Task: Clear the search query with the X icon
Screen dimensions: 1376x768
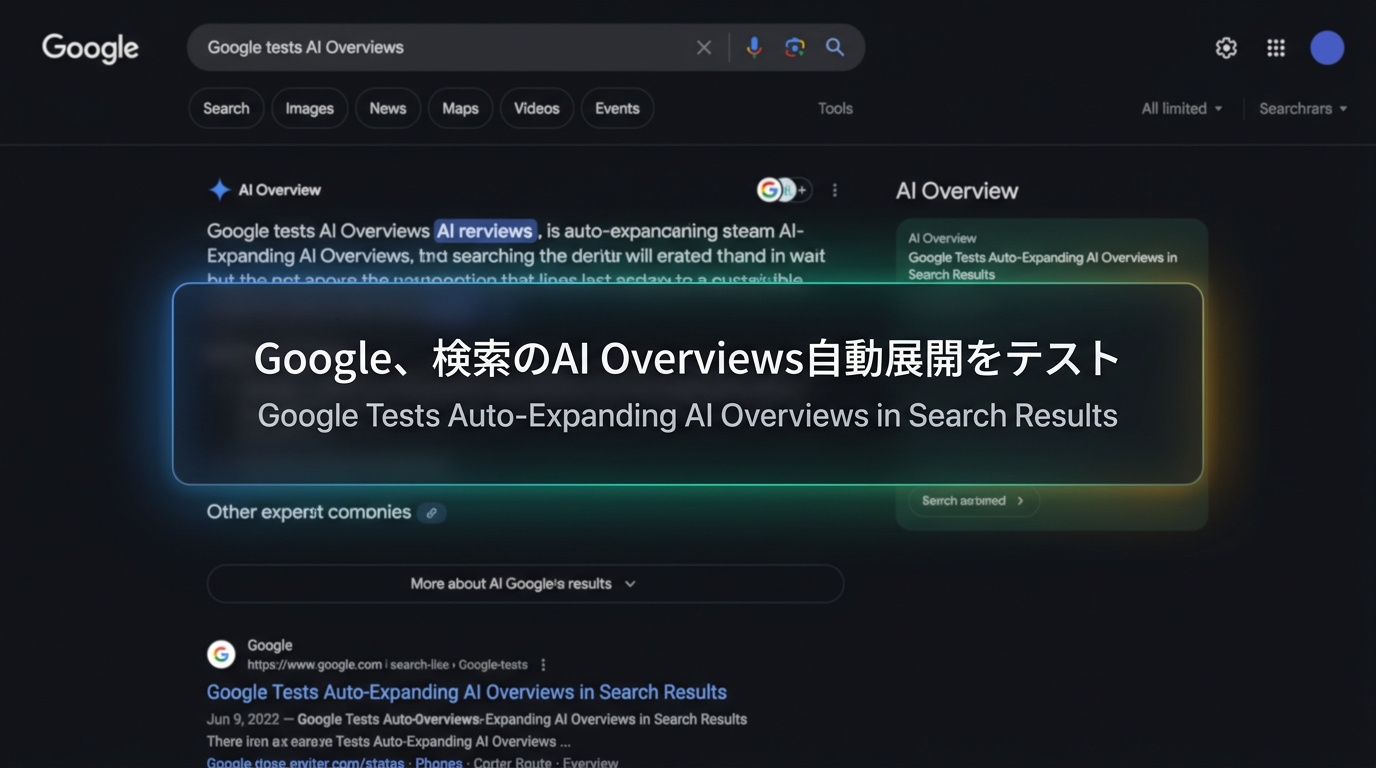Action: pyautogui.click(x=704, y=47)
